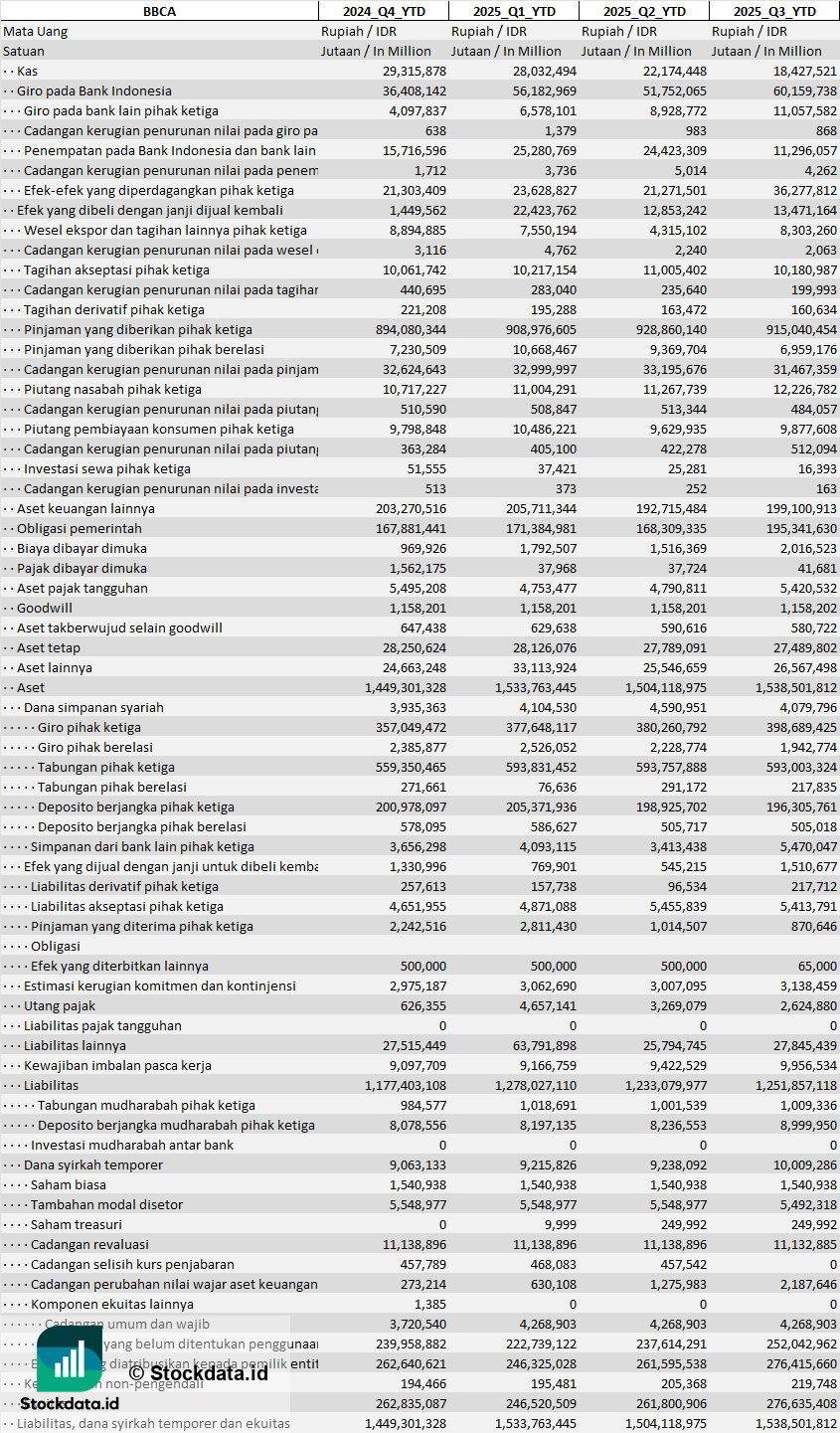Select value 593,831,452 for Tabungan

point(541,767)
